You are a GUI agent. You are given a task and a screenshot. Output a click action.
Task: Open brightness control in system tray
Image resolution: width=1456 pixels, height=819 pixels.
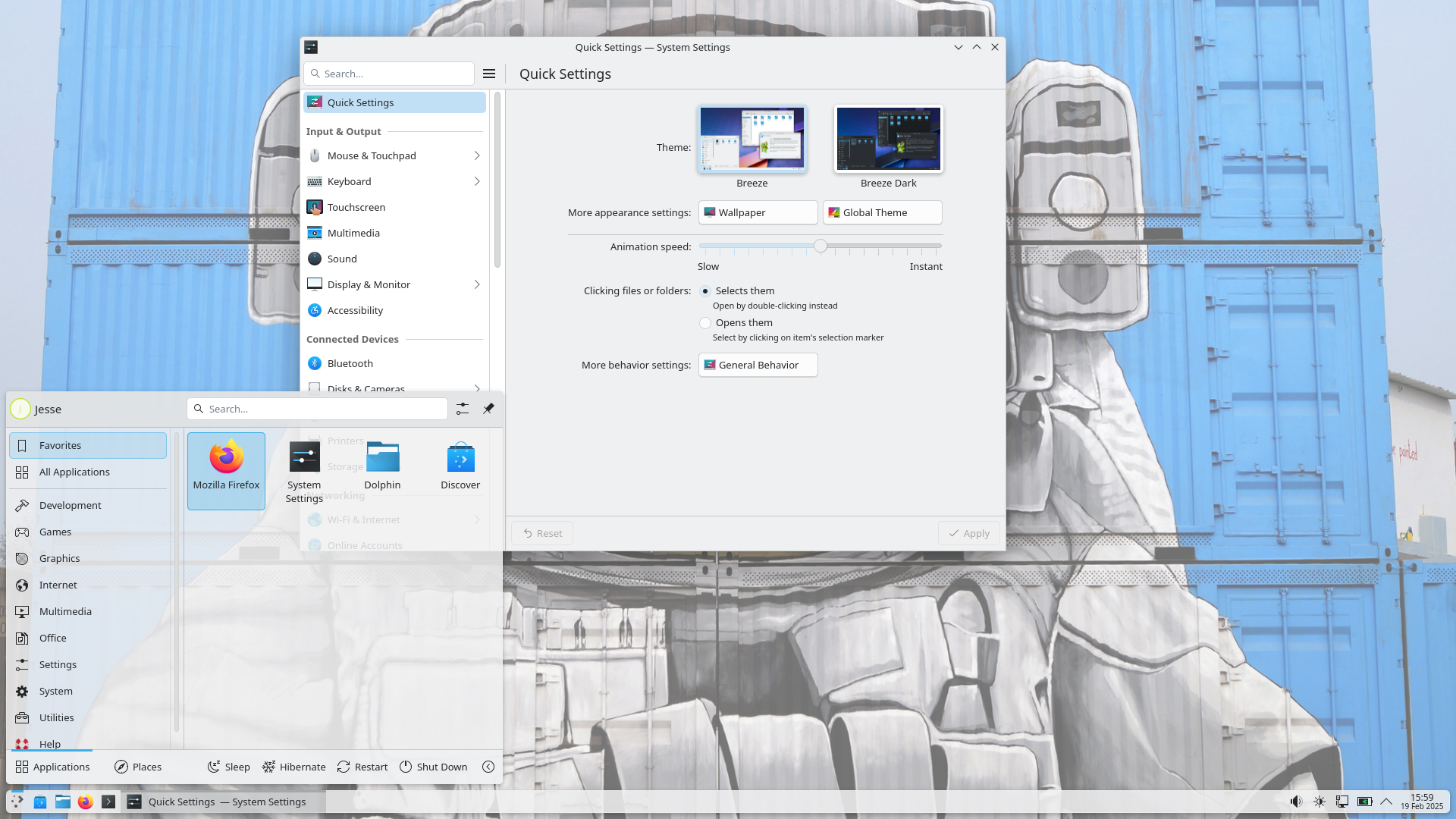1319,802
